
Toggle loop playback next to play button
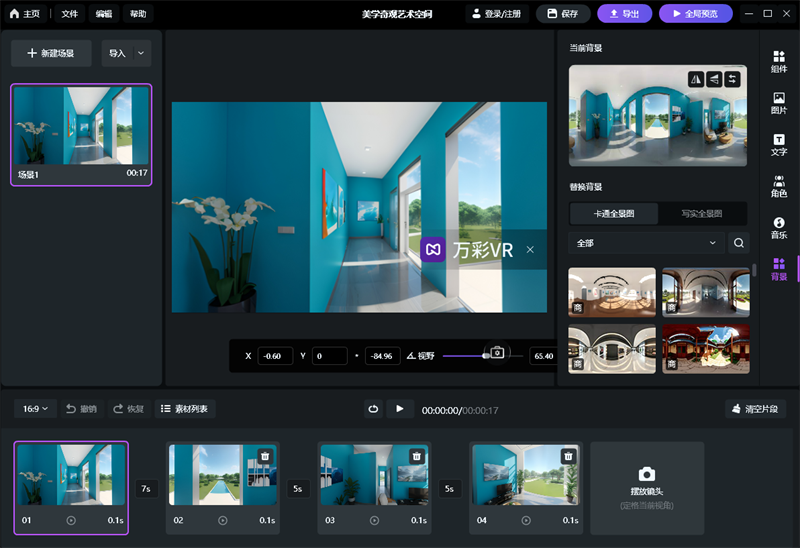[373, 409]
